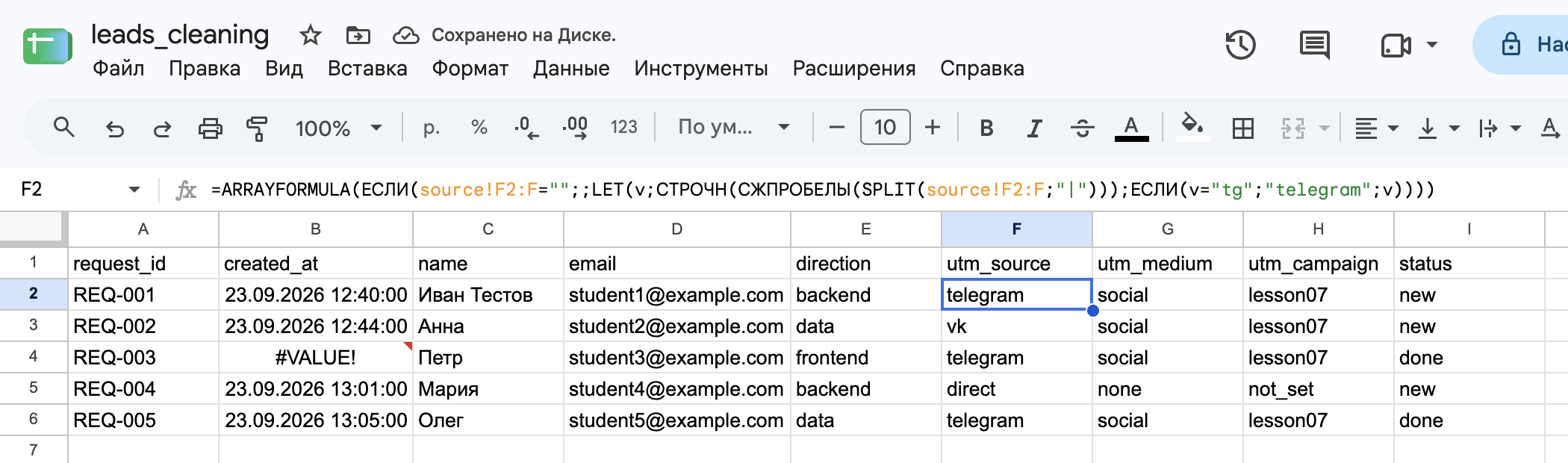Expand merge cells options arrow
This screenshot has height=463, width=1568.
(x=1325, y=128)
